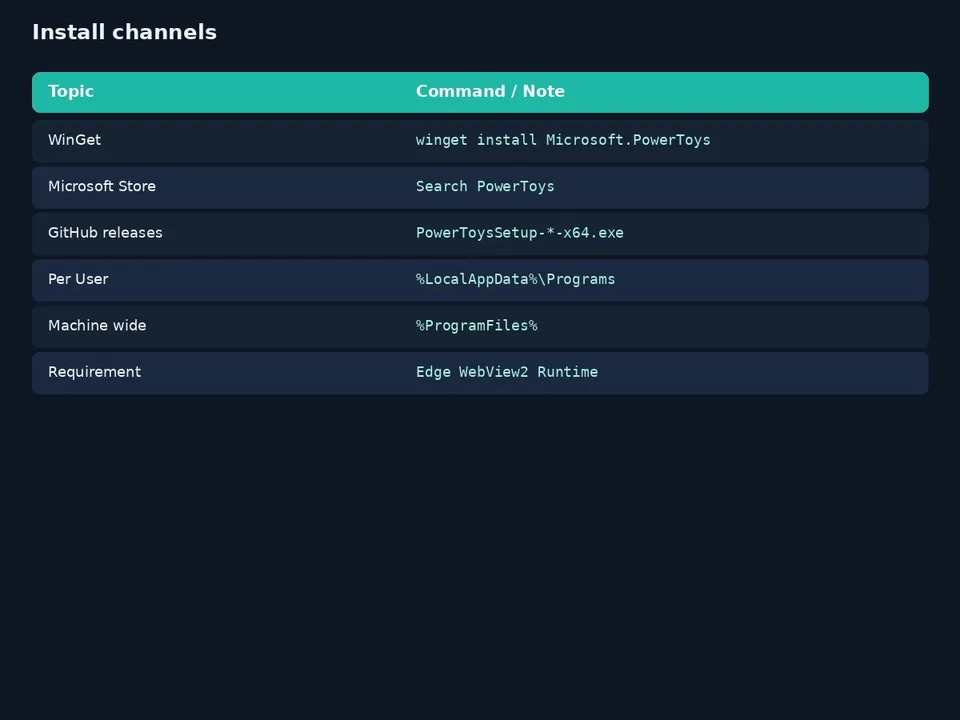The image size is (960, 720).
Task: Click the blank end of the GitHub releases row
Action: point(776,234)
